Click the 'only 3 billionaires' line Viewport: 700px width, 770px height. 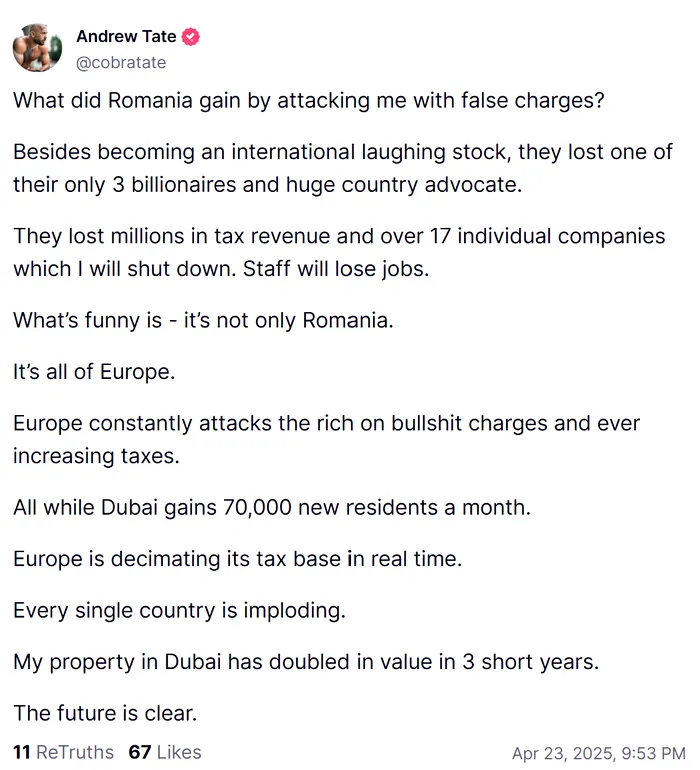268,185
